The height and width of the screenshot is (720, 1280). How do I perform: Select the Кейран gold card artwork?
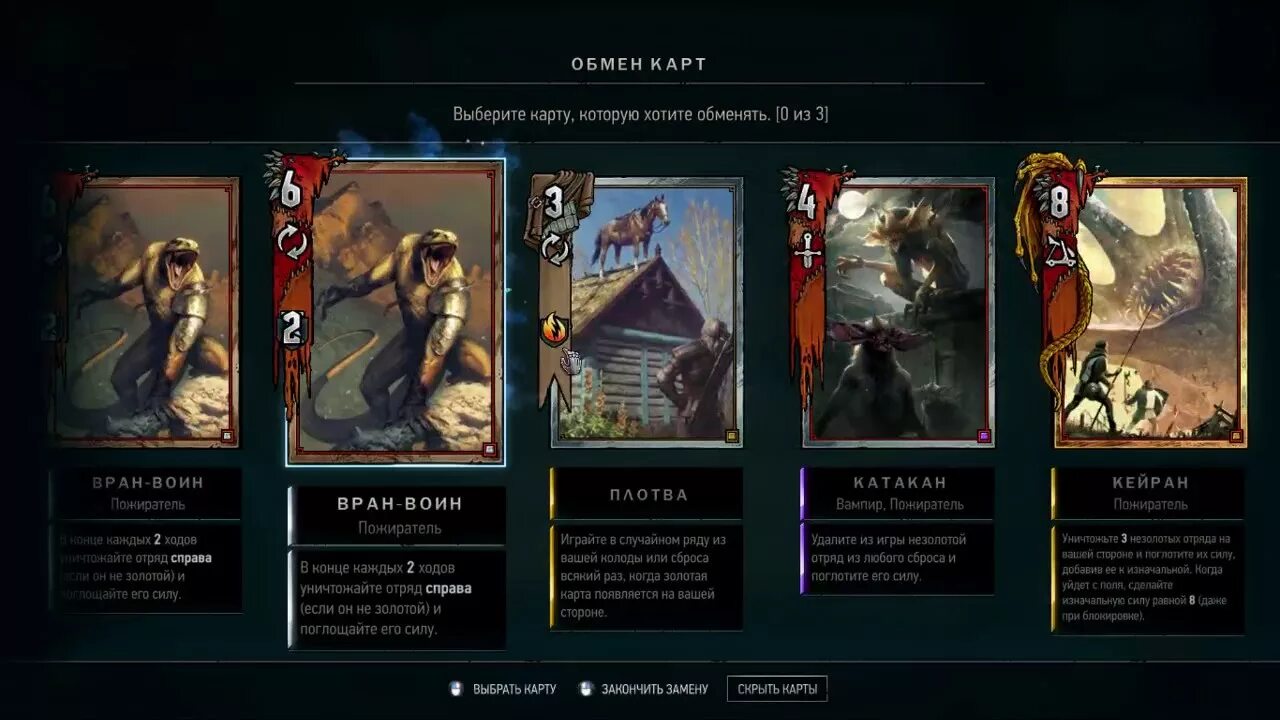1150,311
